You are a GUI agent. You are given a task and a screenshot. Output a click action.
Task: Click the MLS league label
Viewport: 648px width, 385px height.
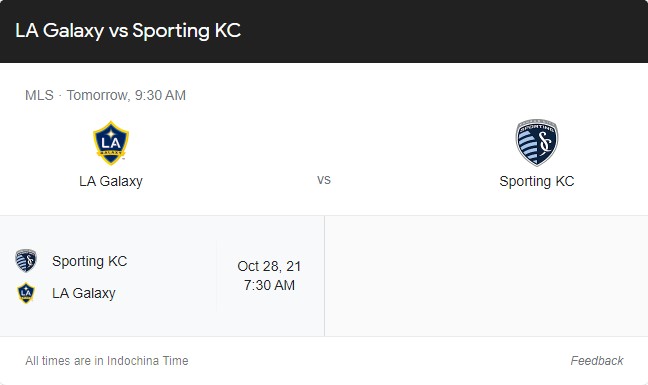[x=39, y=95]
